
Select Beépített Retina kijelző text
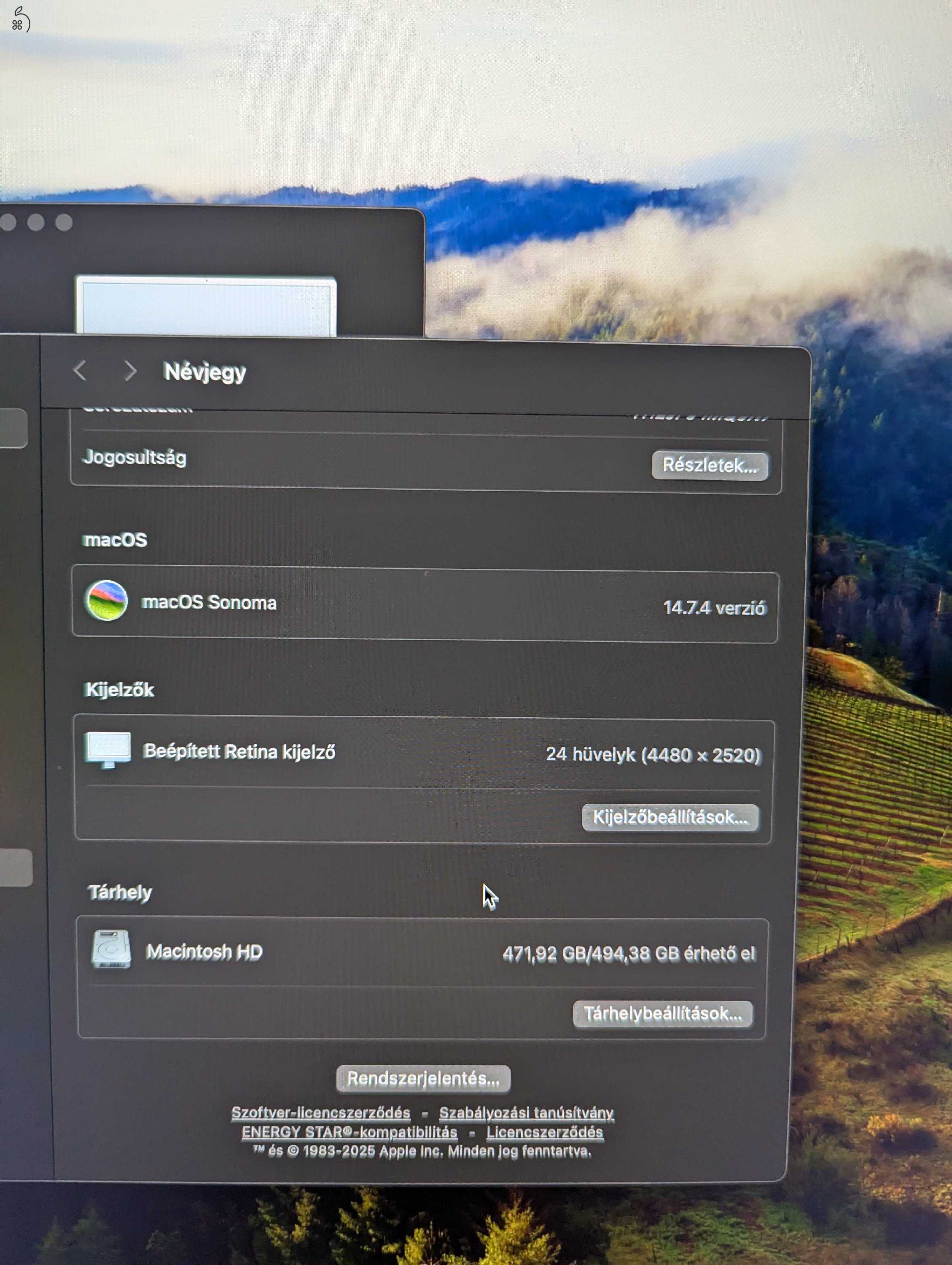[x=239, y=751]
